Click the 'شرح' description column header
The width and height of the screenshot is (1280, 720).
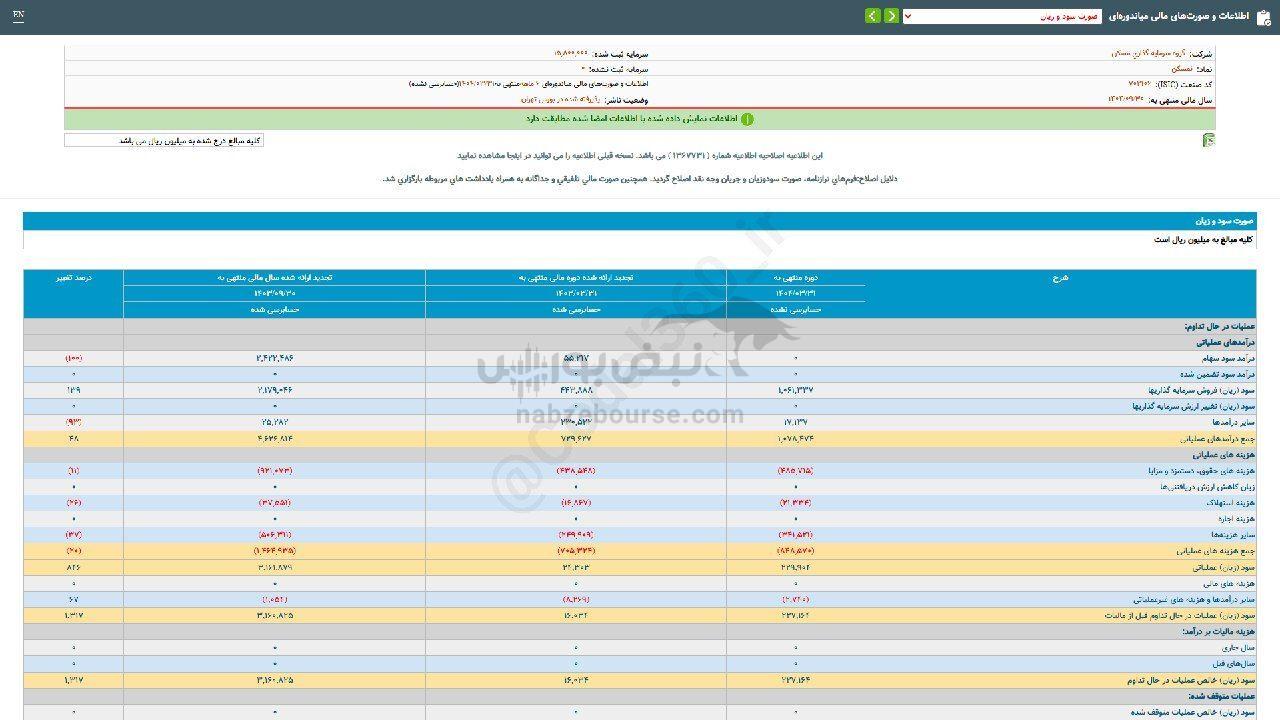pyautogui.click(x=1060, y=278)
